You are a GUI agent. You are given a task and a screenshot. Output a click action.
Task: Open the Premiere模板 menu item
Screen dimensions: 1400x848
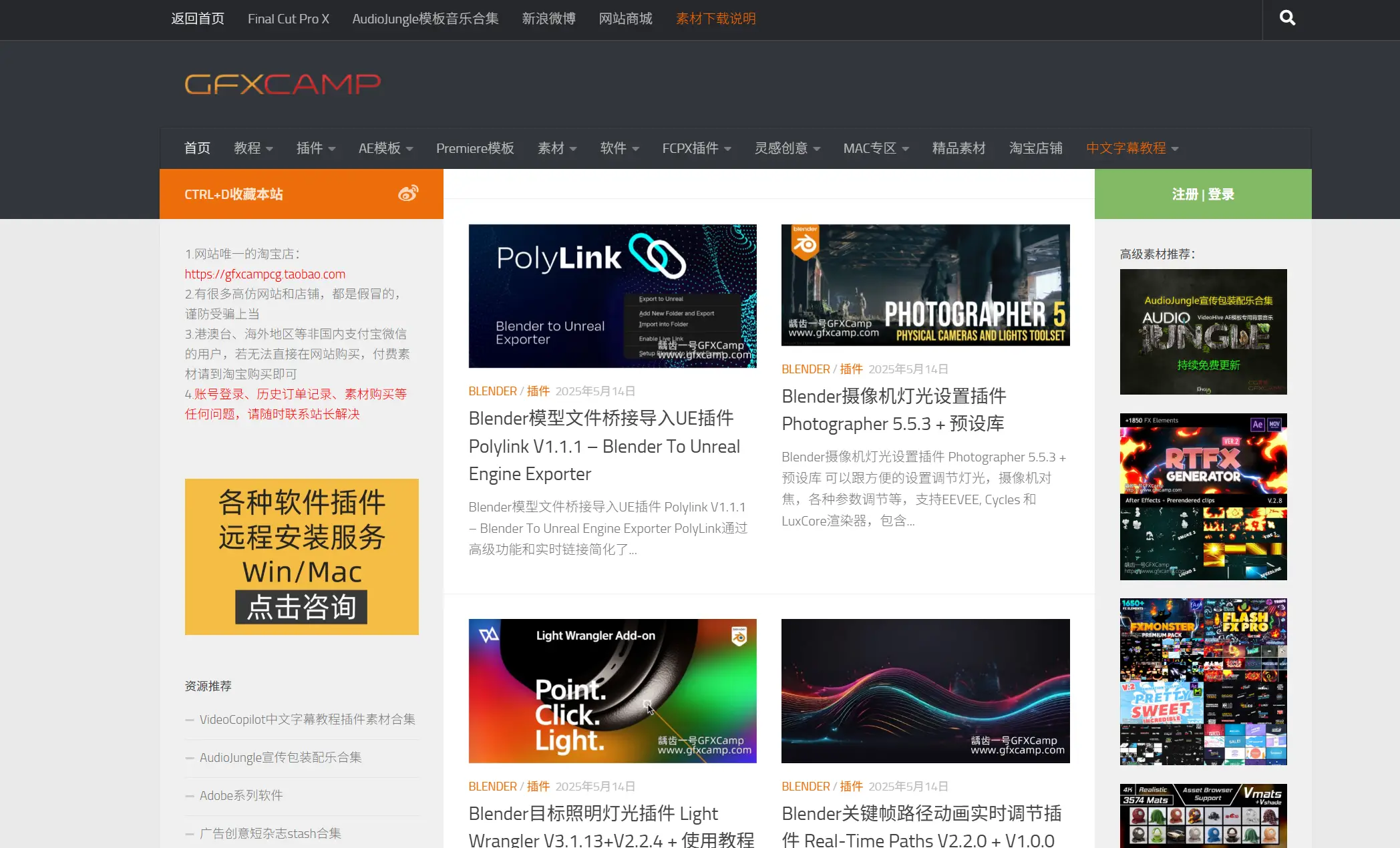click(x=475, y=148)
